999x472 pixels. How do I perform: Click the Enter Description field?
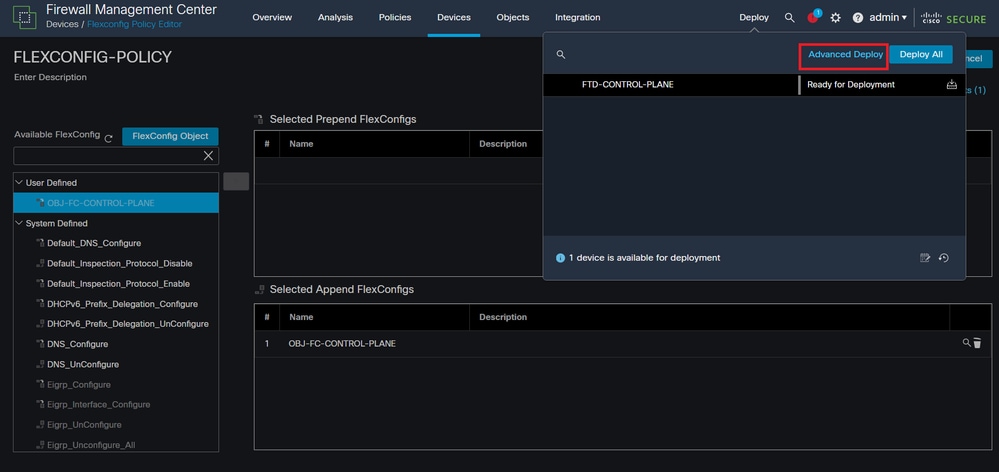point(50,77)
